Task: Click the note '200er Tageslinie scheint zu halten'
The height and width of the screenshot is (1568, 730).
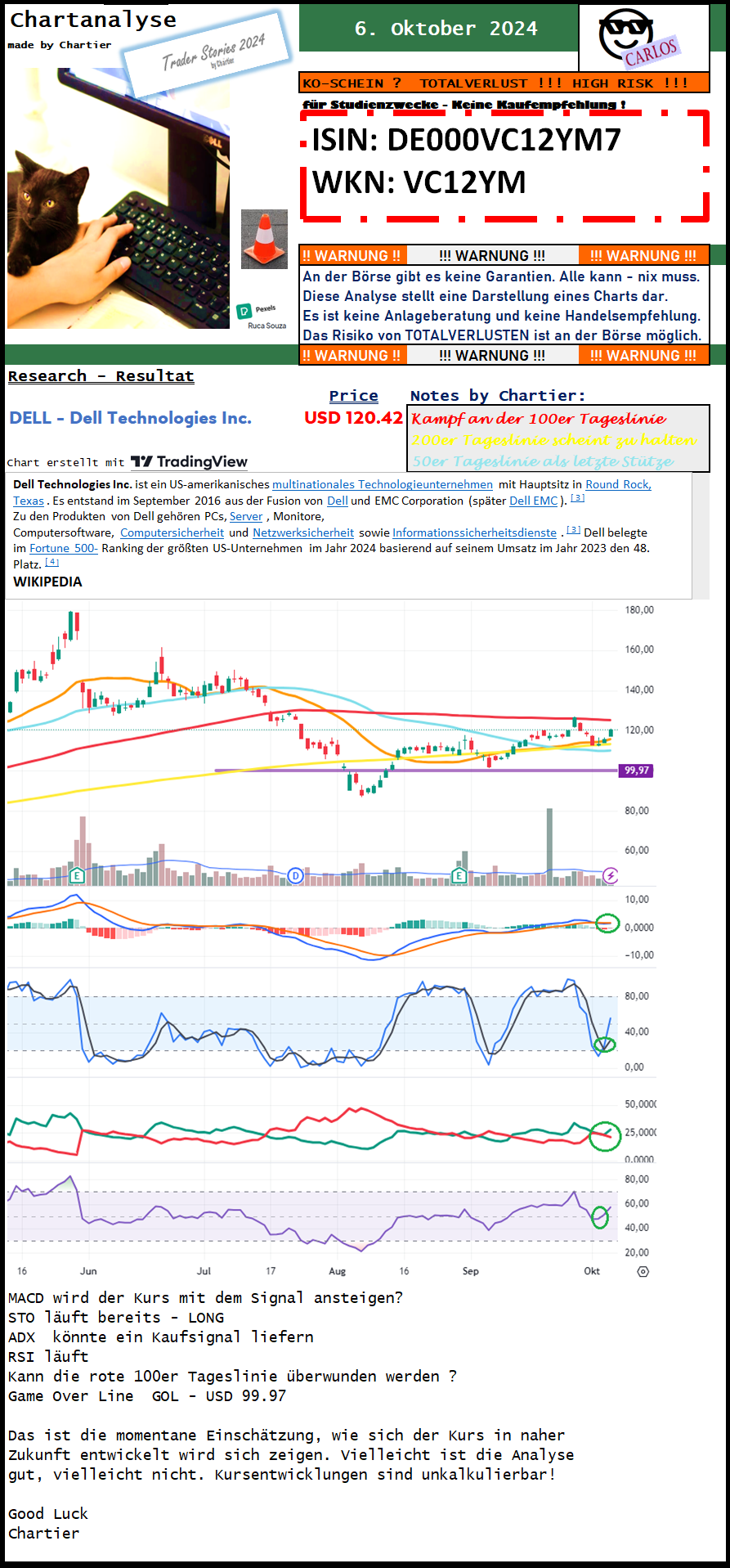Action: point(553,440)
